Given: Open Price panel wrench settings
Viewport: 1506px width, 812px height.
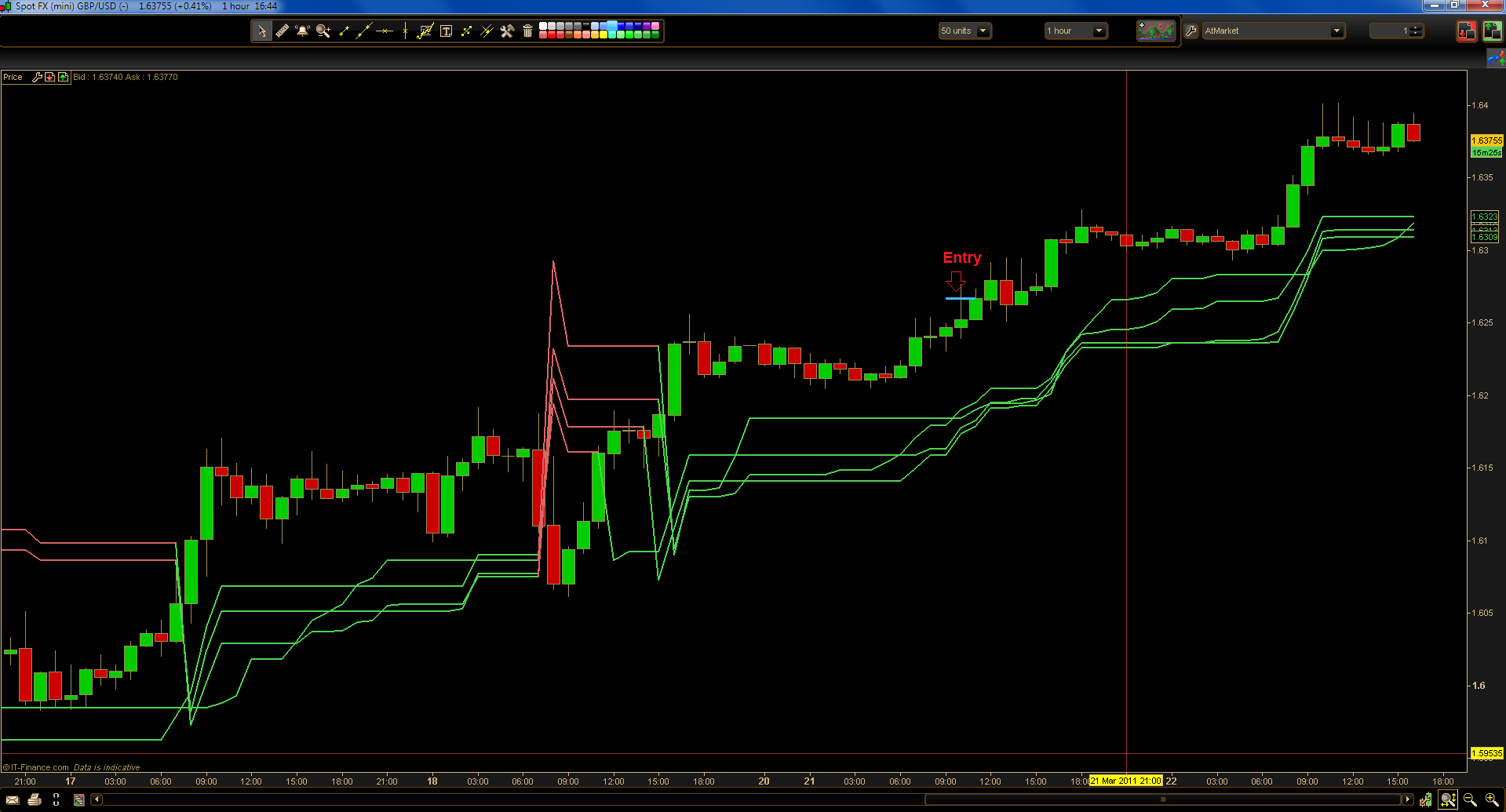Looking at the screenshot, I should pos(37,77).
